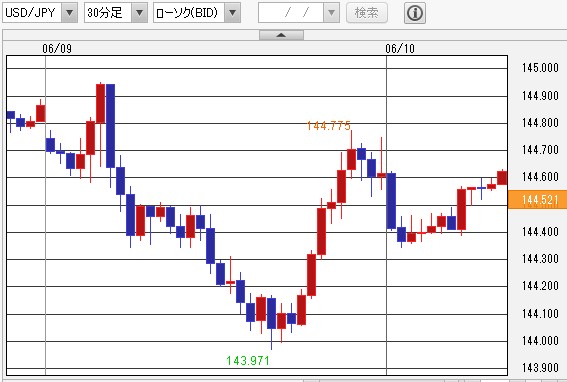Click the 検索 search button
The height and width of the screenshot is (382, 567).
point(367,13)
